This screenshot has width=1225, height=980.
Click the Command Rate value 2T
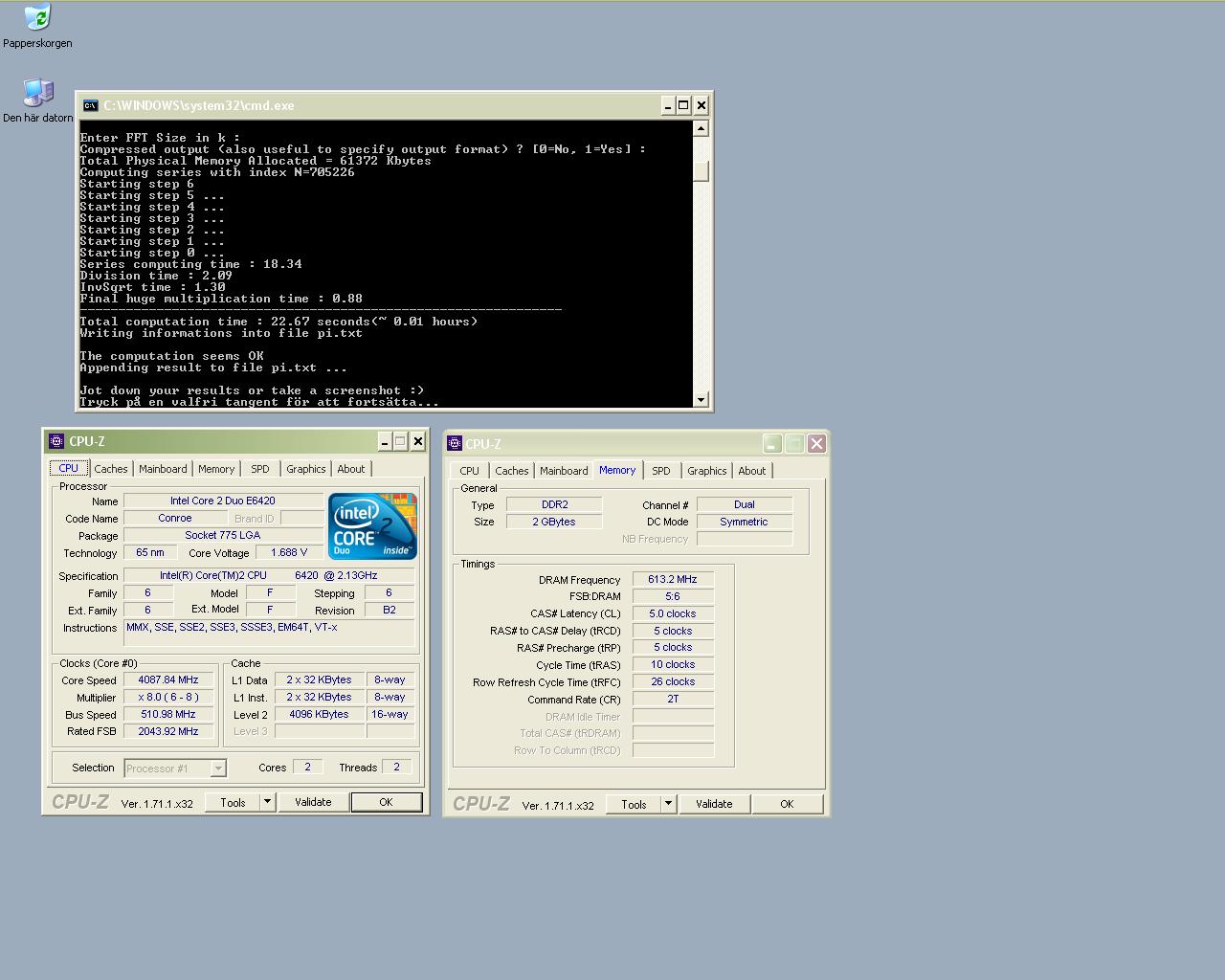click(x=673, y=699)
